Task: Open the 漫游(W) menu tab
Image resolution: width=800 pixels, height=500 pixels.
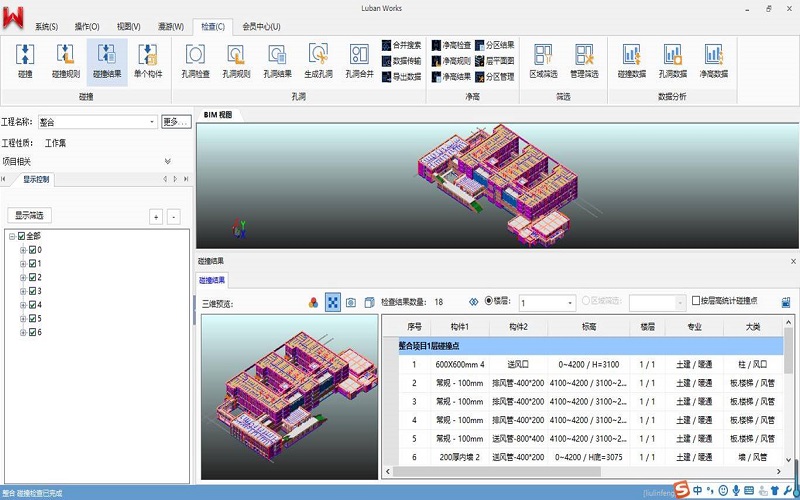Action: pos(171,27)
